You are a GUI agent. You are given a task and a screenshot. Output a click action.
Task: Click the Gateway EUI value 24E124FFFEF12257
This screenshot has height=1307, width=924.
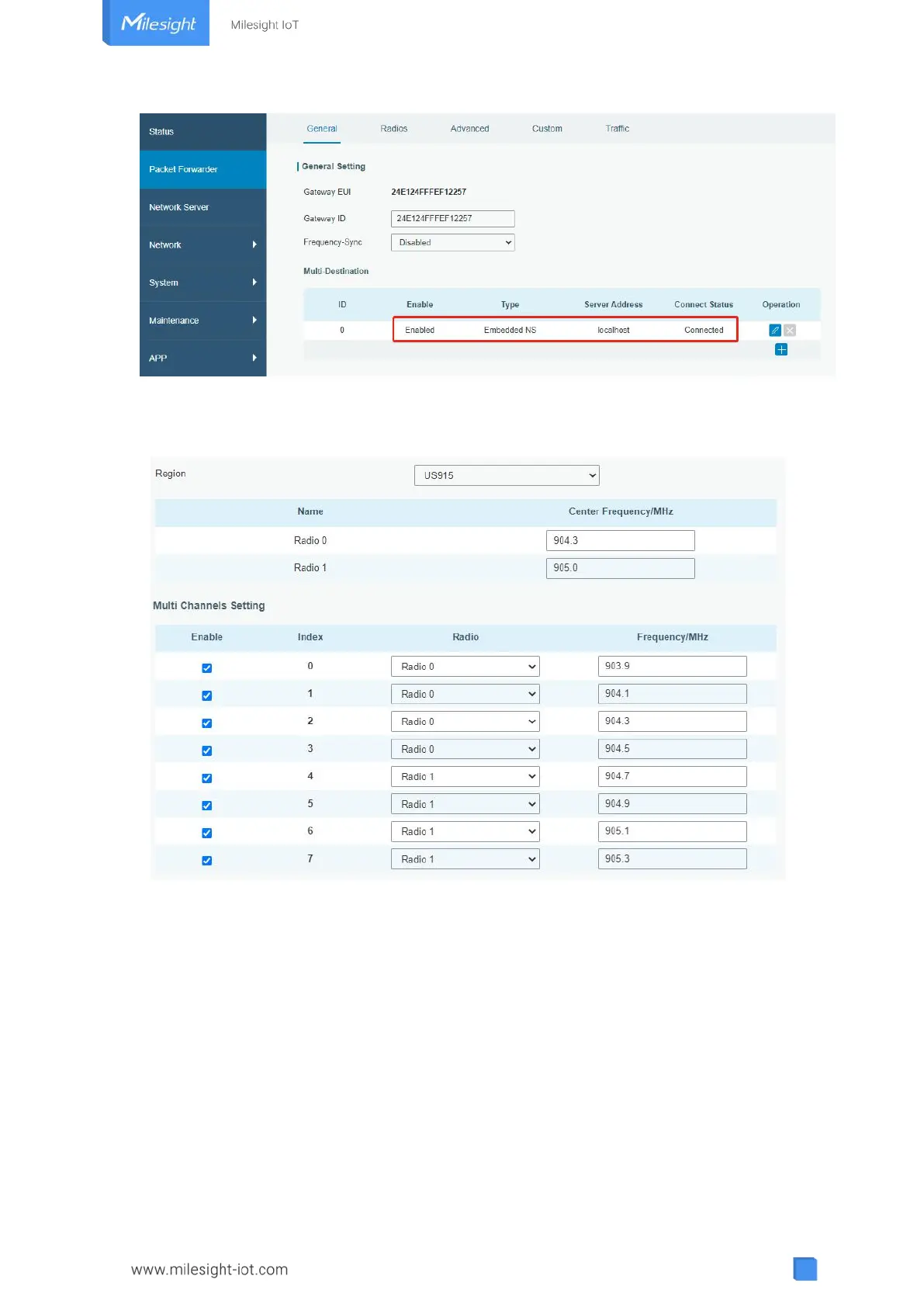pos(428,192)
